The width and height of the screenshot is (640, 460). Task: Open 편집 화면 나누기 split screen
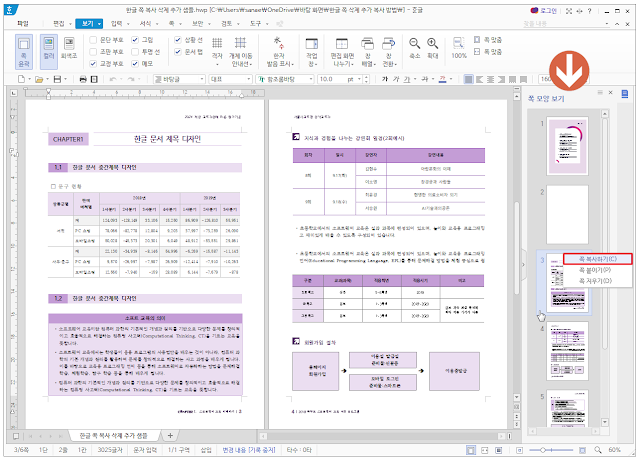[x=342, y=51]
